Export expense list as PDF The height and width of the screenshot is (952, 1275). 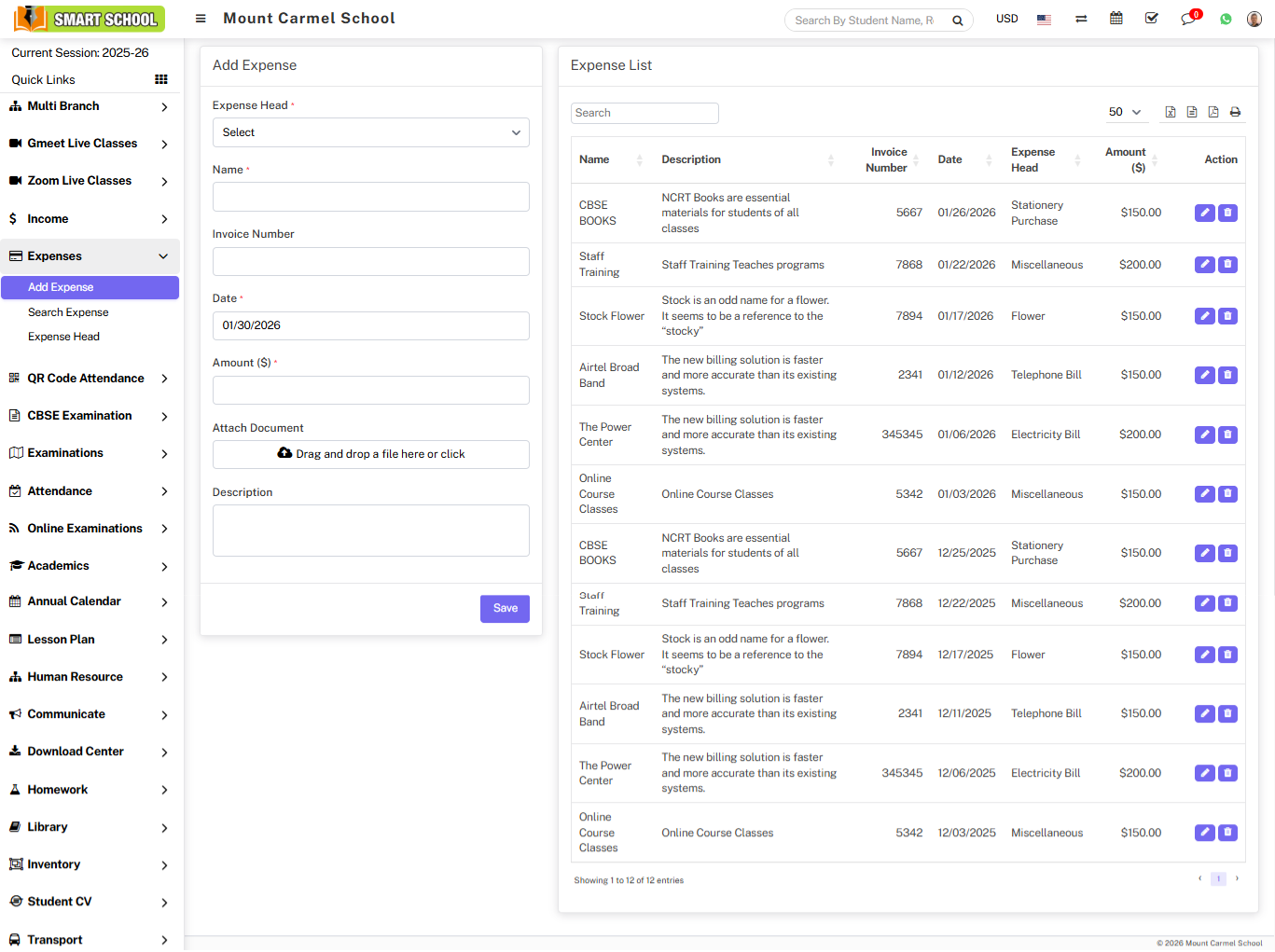pyautogui.click(x=1213, y=112)
